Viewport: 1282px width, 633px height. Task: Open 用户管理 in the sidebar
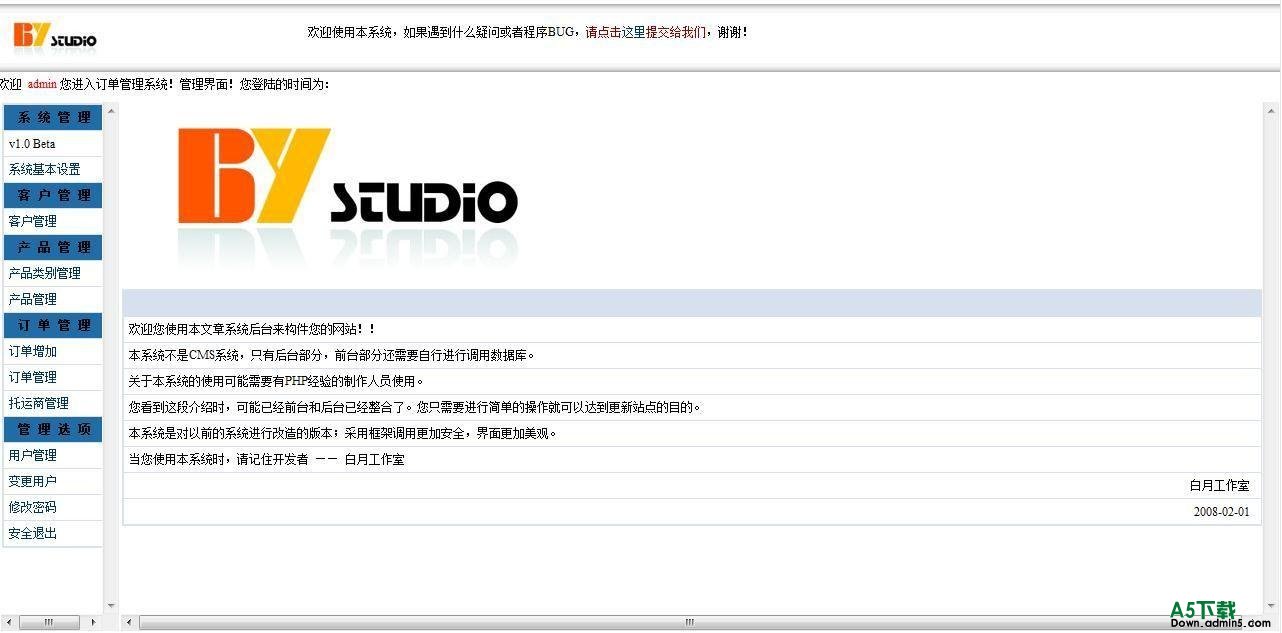click(32, 456)
